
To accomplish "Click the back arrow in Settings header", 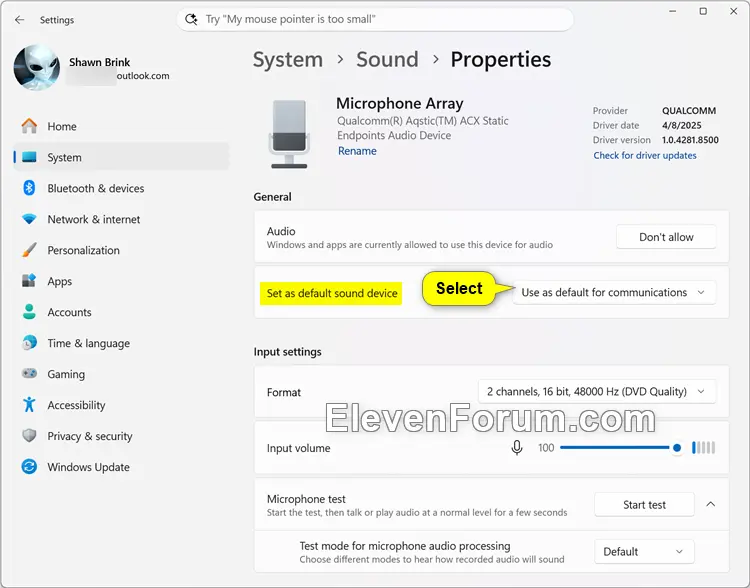I will [20, 20].
